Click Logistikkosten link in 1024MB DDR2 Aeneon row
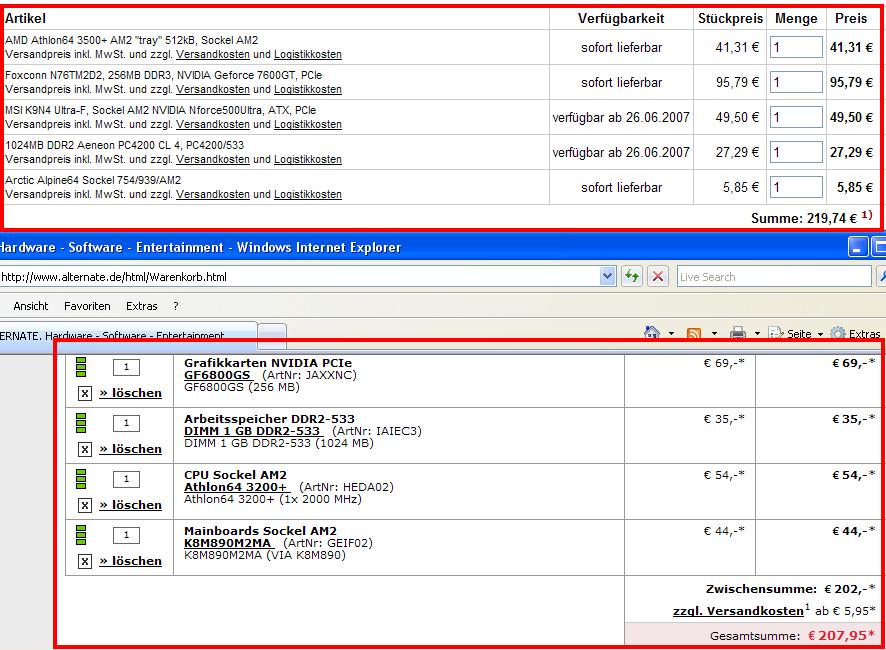This screenshot has width=886, height=650. 308,159
